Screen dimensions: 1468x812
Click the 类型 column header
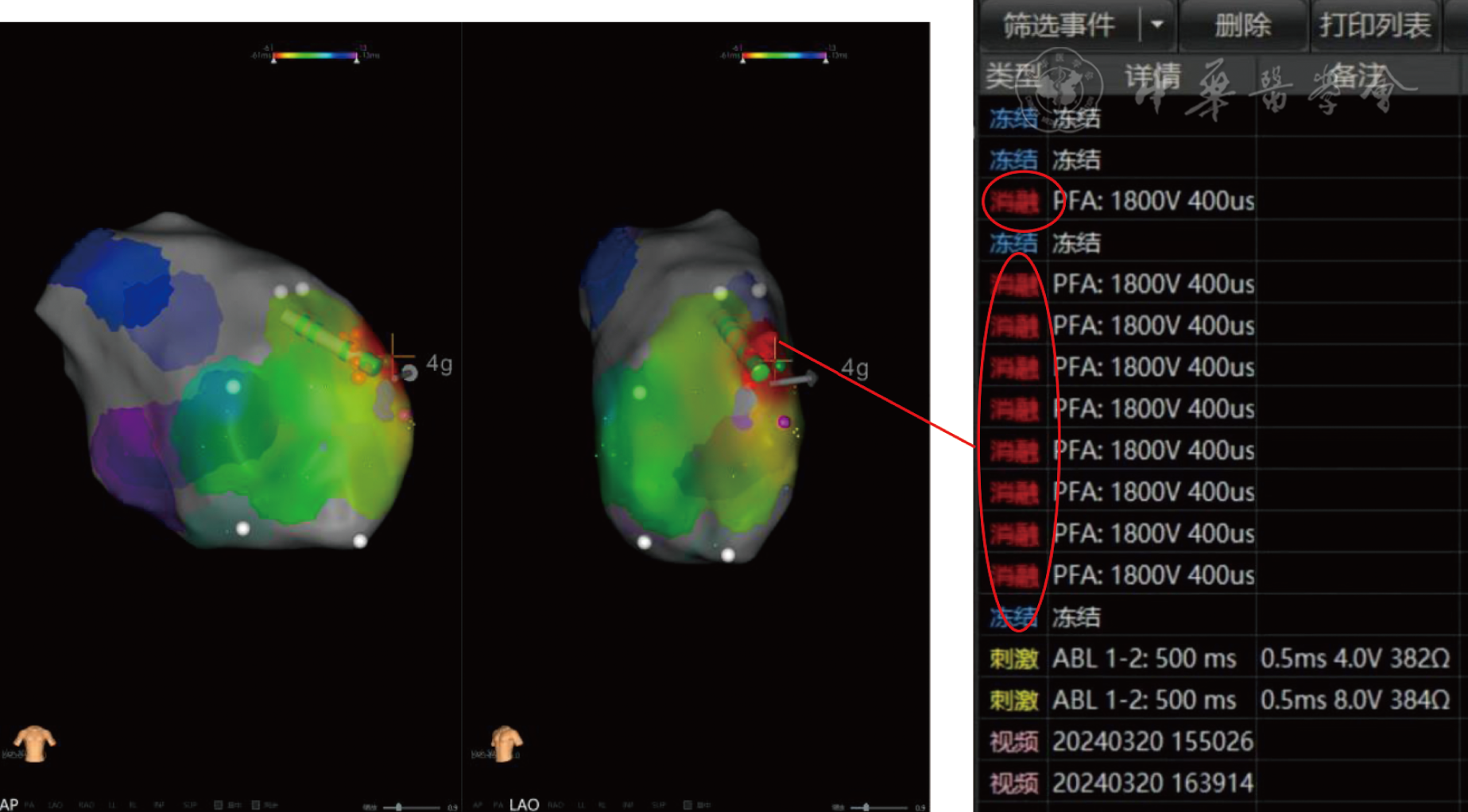click(1013, 77)
